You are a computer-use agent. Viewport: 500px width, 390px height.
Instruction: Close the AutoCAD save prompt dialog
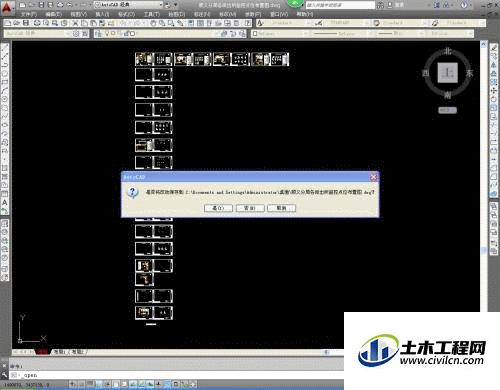(373, 177)
